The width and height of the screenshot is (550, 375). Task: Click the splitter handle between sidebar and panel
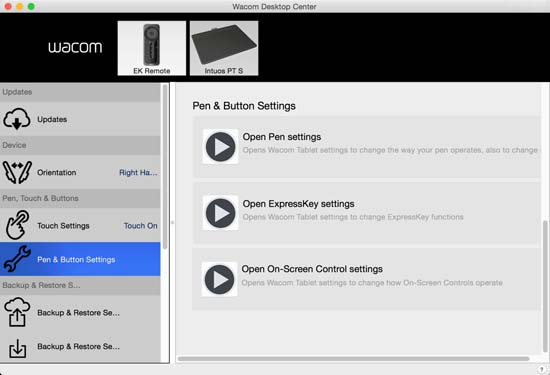tap(172, 222)
